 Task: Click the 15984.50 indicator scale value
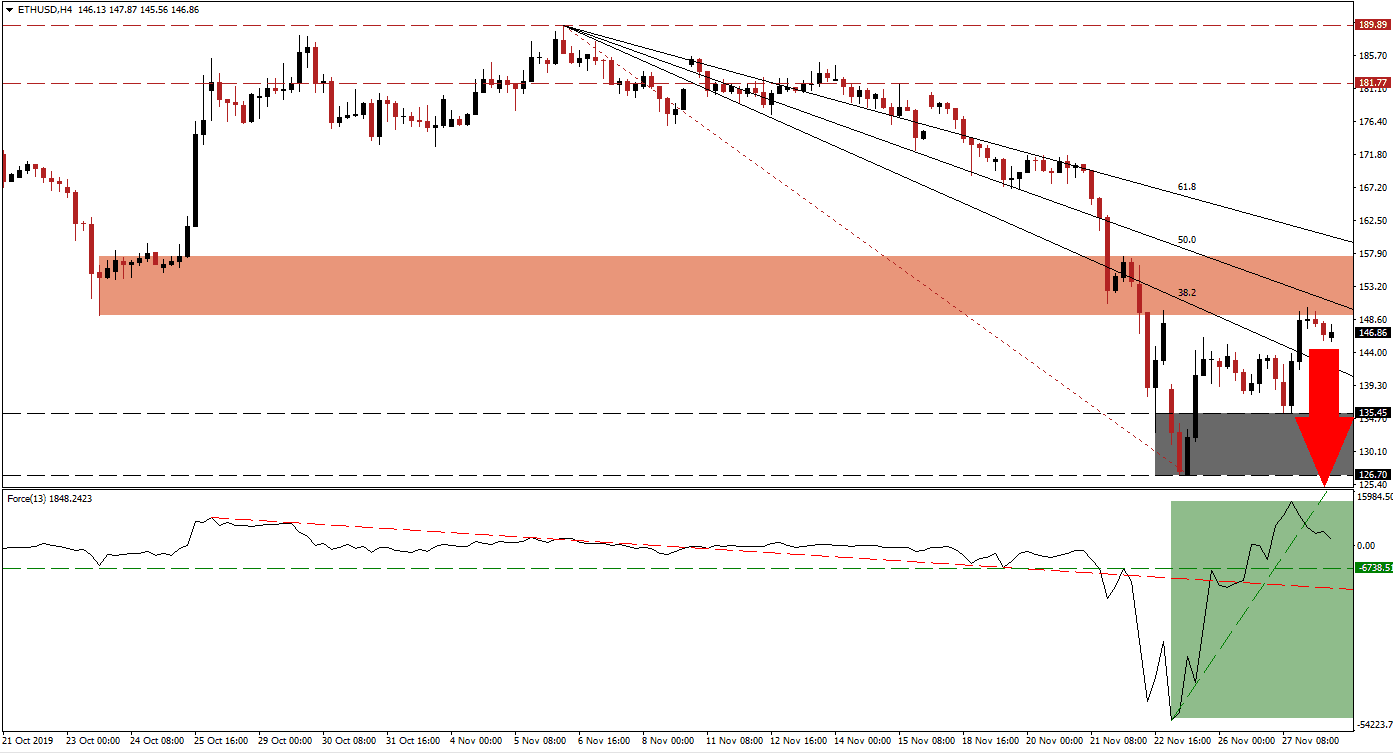pyautogui.click(x=1375, y=497)
